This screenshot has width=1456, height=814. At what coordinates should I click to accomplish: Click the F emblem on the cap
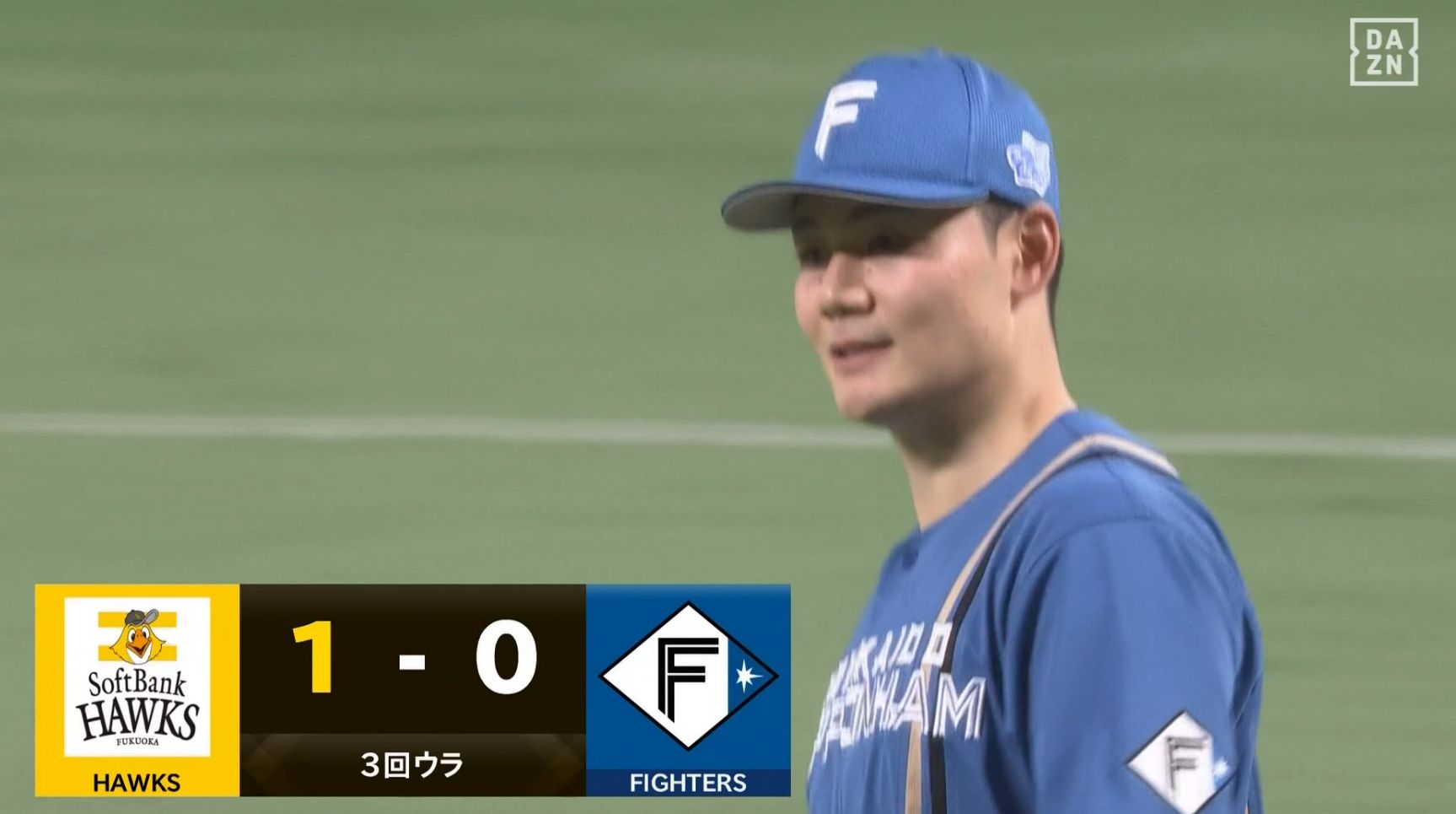click(x=843, y=117)
